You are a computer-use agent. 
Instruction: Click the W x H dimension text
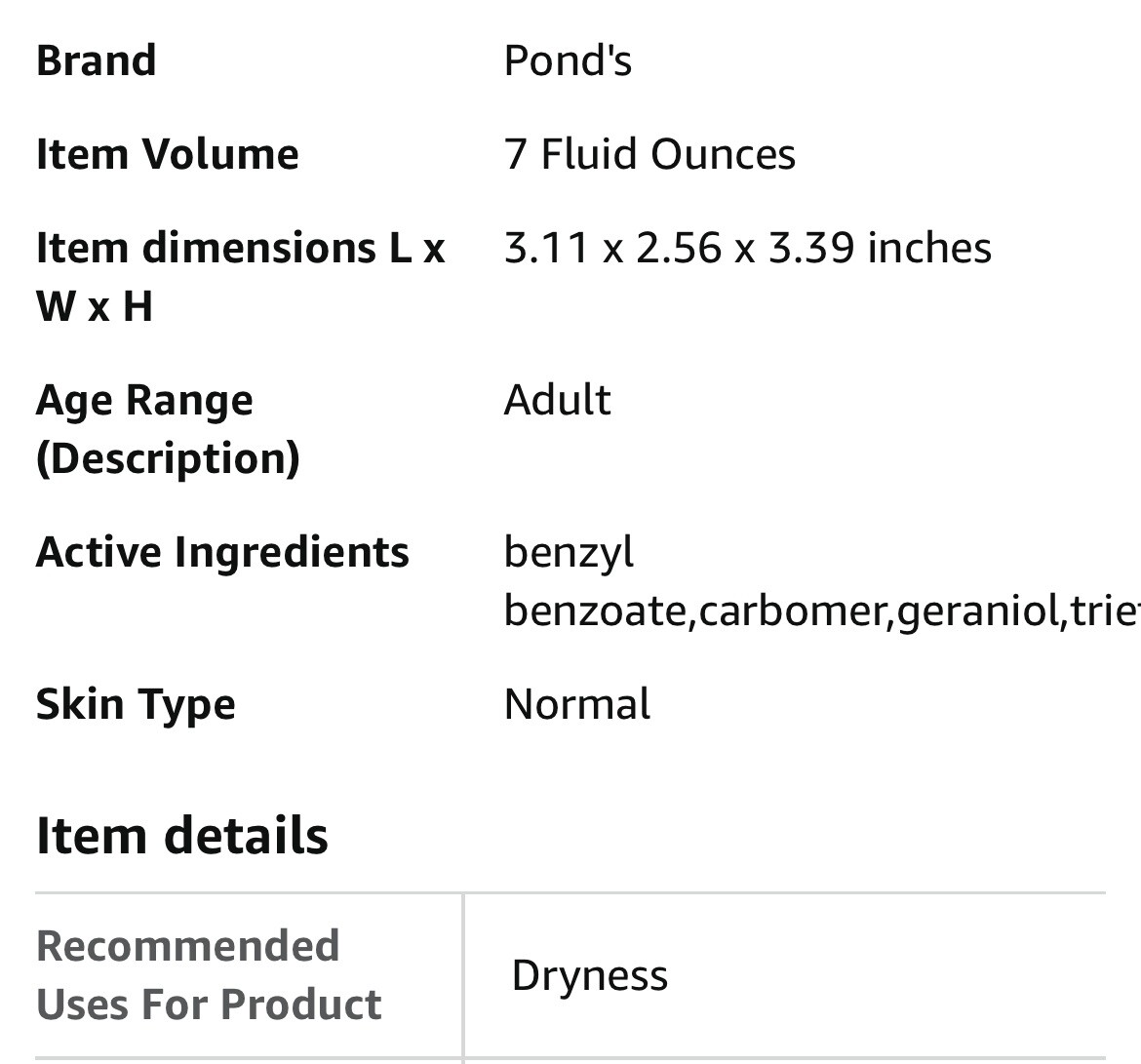click(95, 306)
